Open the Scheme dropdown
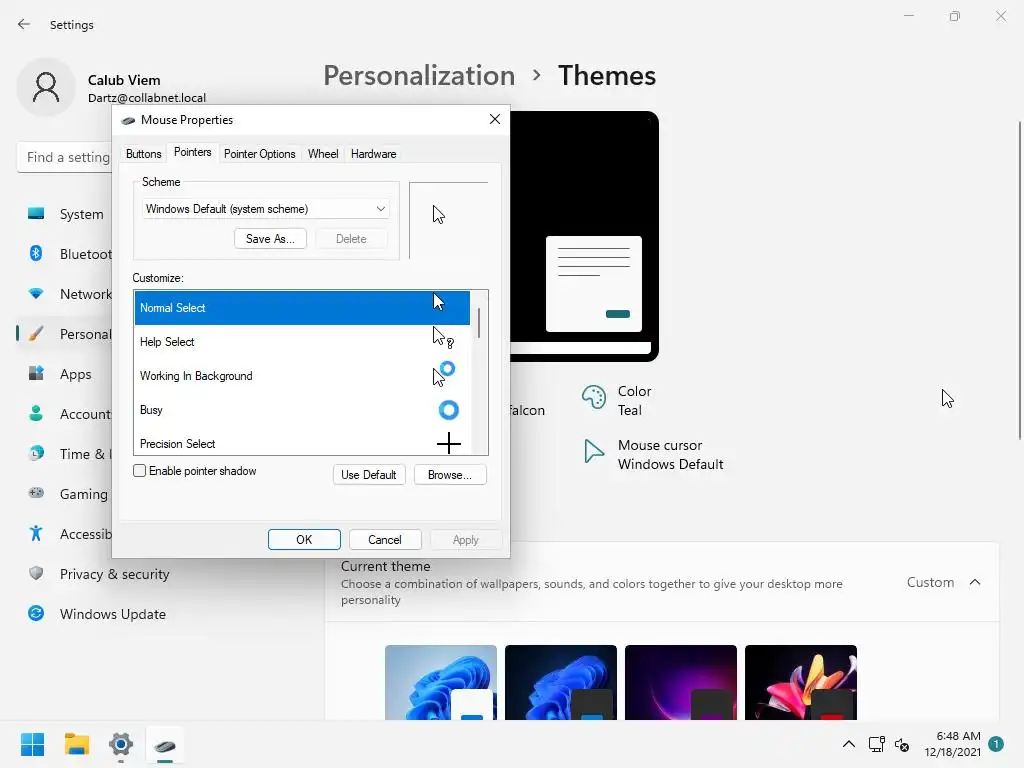Image resolution: width=1024 pixels, height=768 pixels. click(265, 209)
